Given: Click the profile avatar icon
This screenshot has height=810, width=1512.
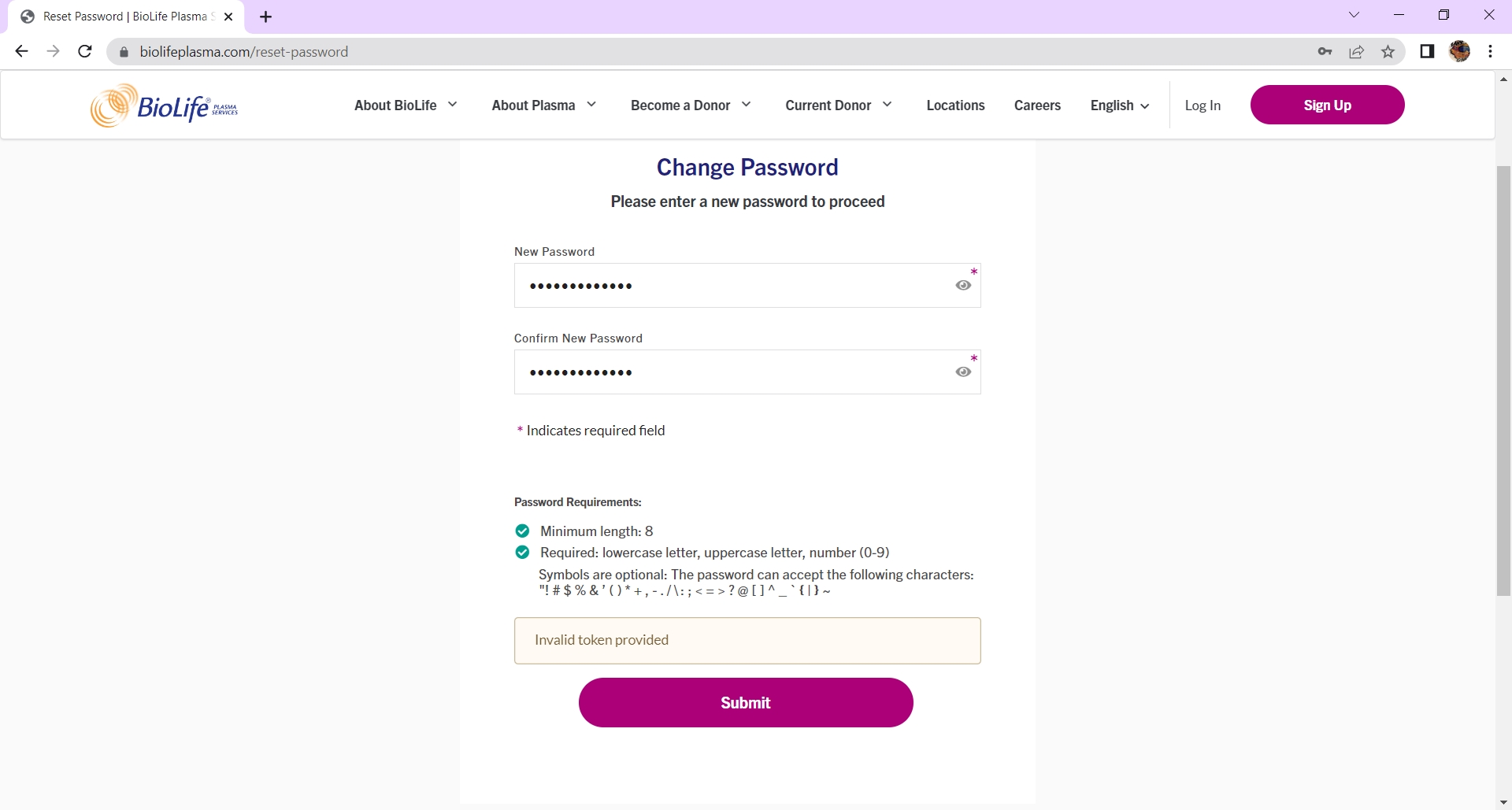Looking at the screenshot, I should [x=1460, y=51].
